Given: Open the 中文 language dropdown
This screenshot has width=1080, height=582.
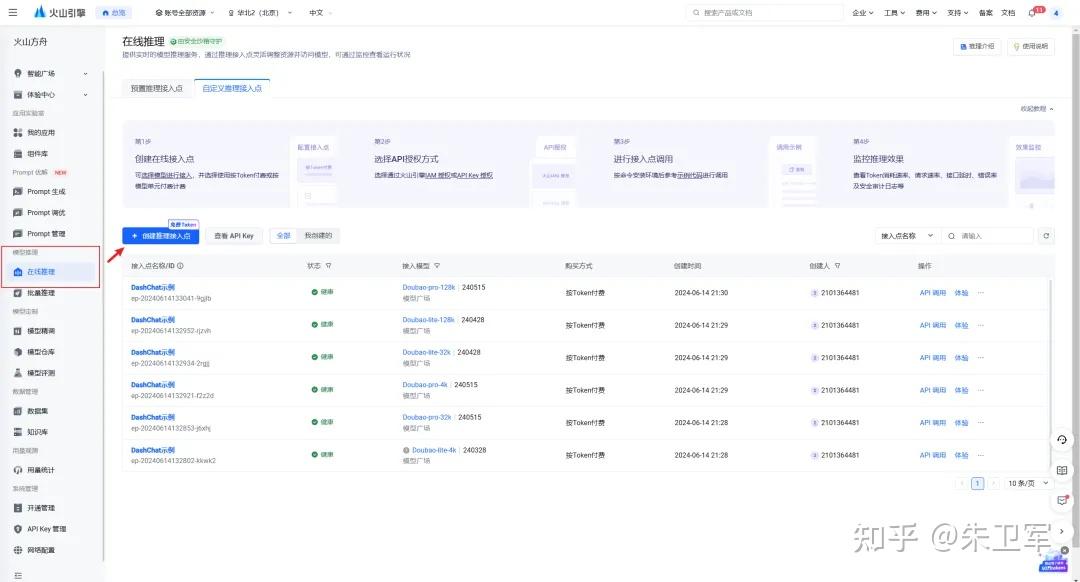Looking at the screenshot, I should (320, 12).
